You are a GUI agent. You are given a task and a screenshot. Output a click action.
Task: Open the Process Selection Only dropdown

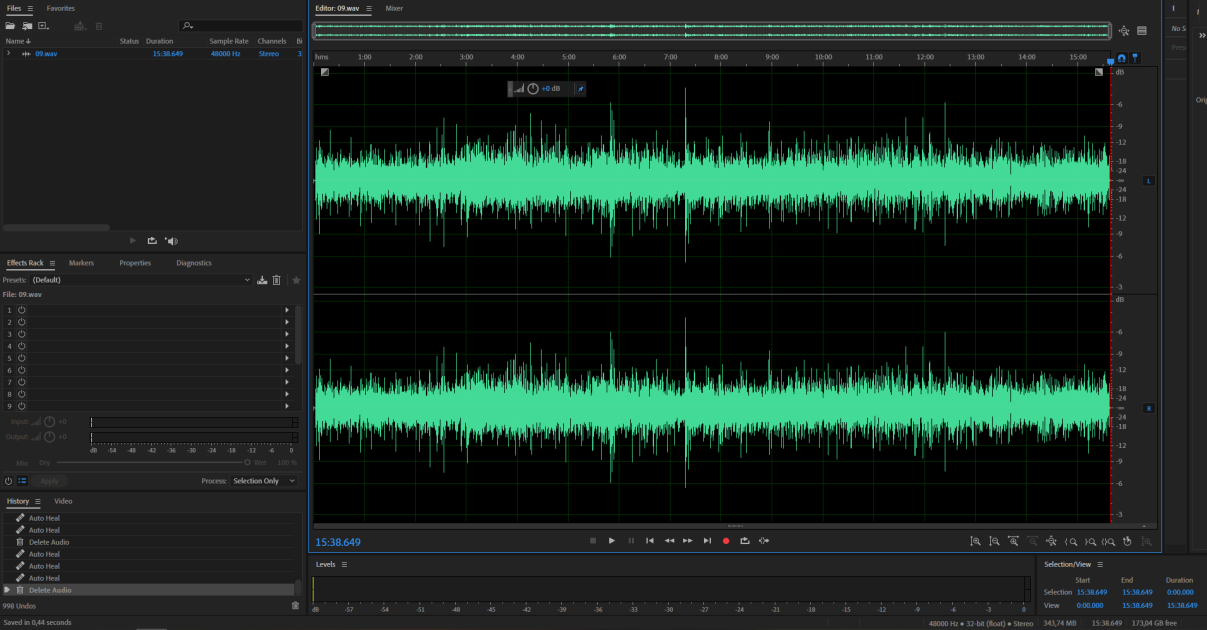264,481
